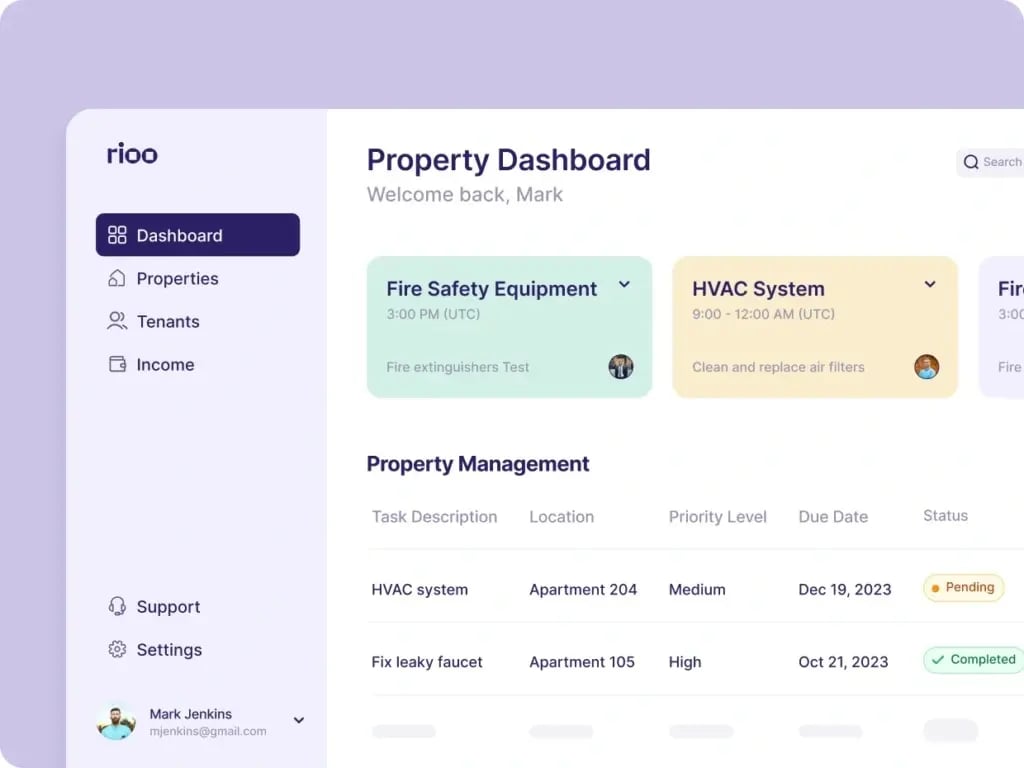
Task: Sort by Due Date column header
Action: coord(833,517)
